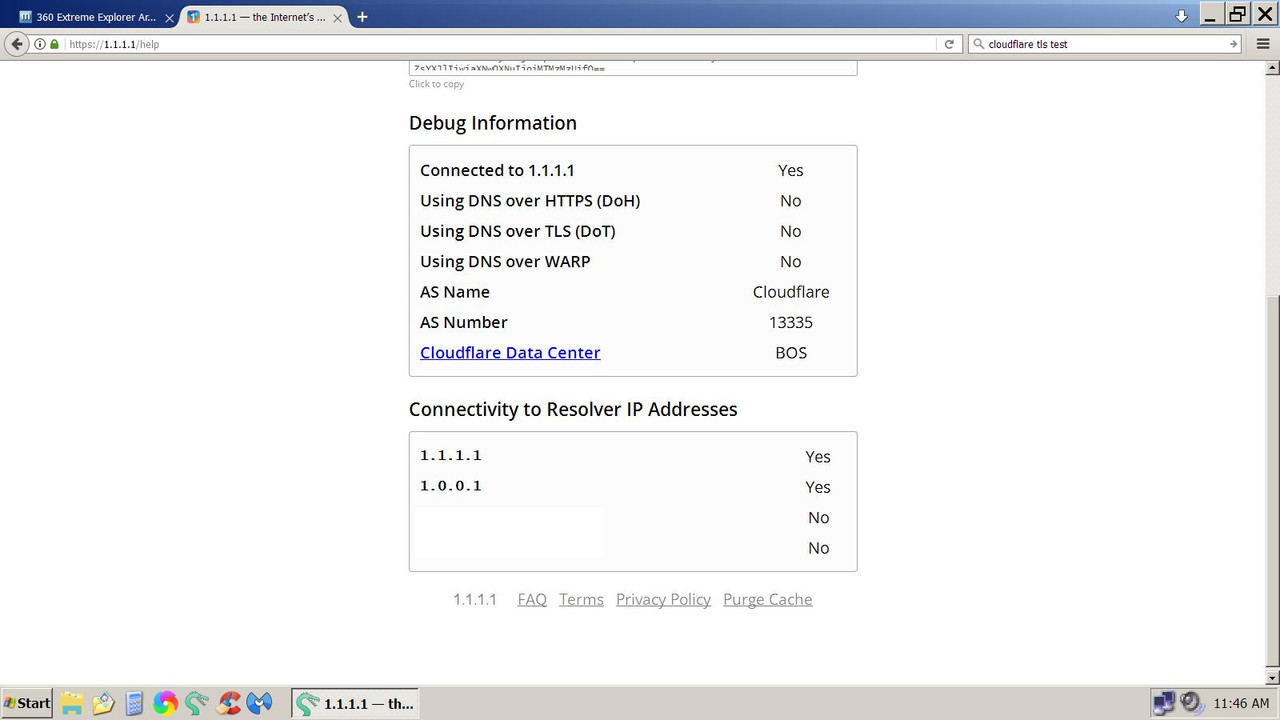This screenshot has width=1280, height=720.
Task: Open CCleaner from the taskbar
Action: click(229, 703)
